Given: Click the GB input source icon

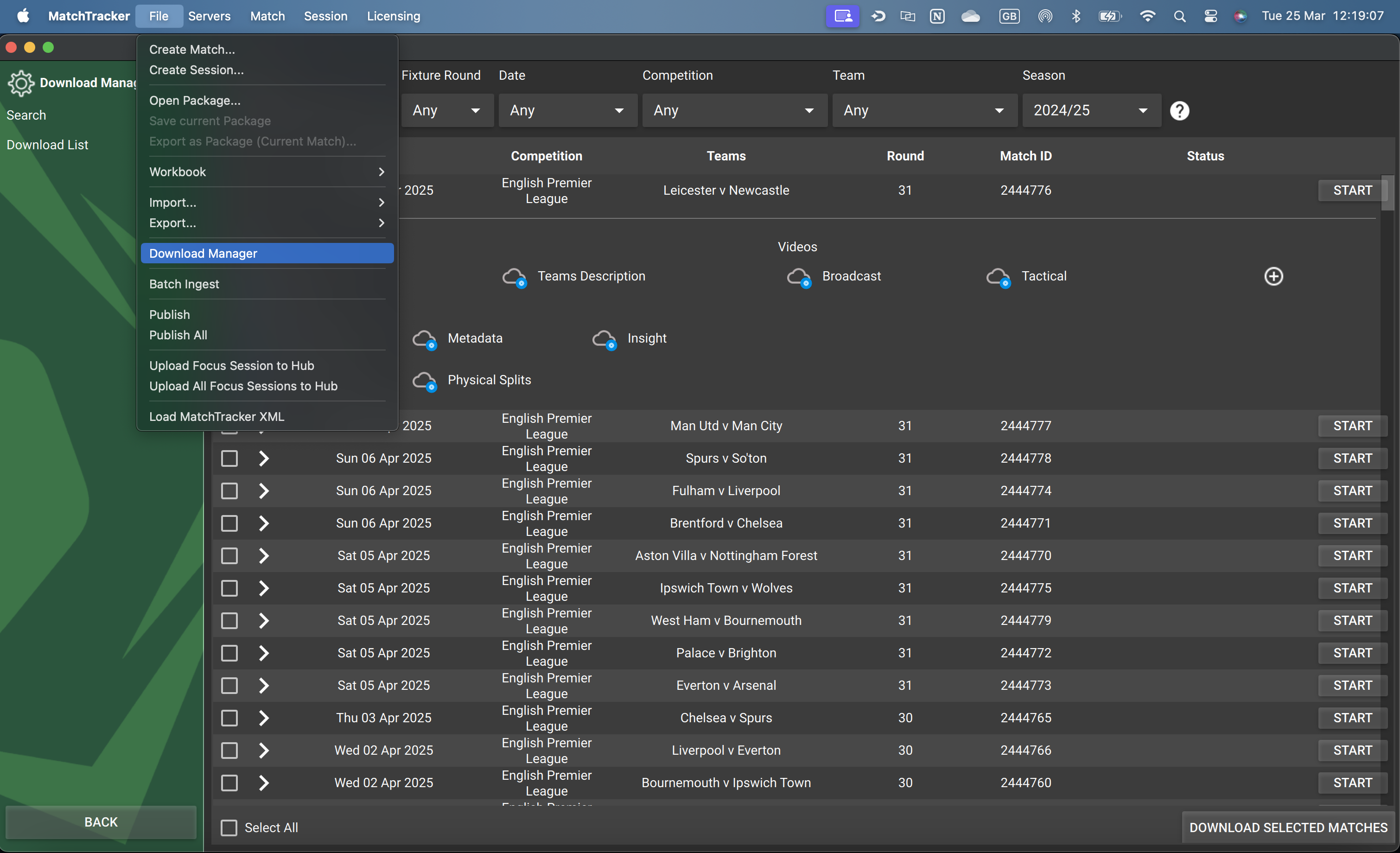Looking at the screenshot, I should [x=1009, y=16].
